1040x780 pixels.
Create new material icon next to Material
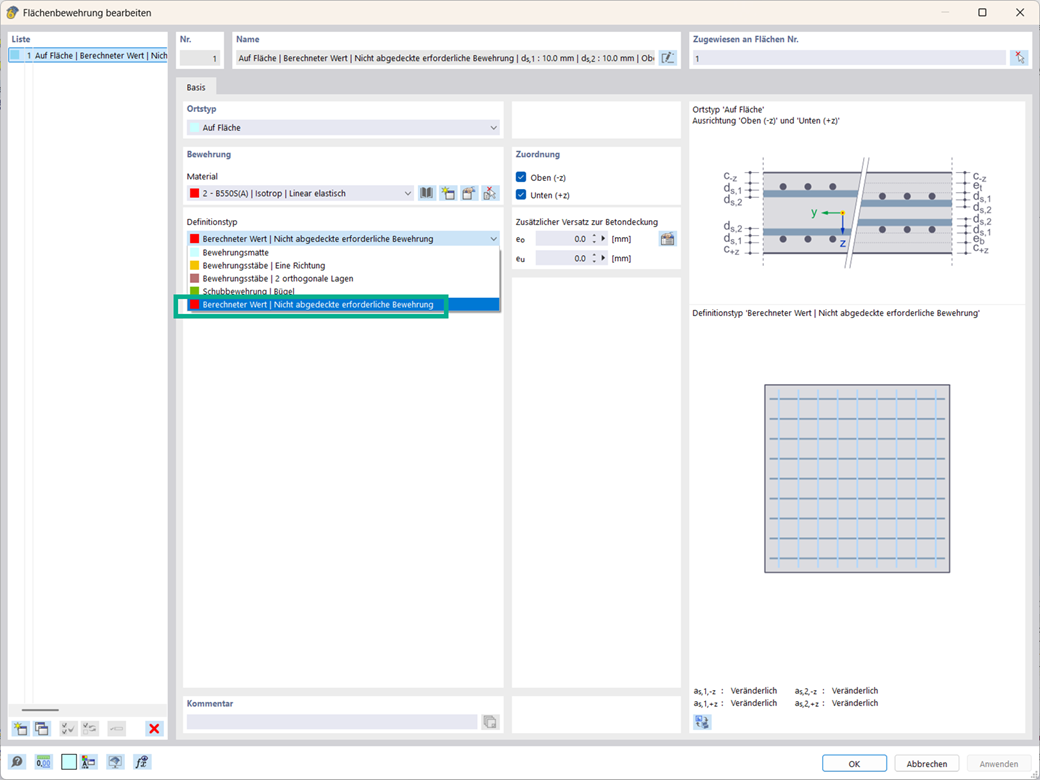pyautogui.click(x=448, y=193)
